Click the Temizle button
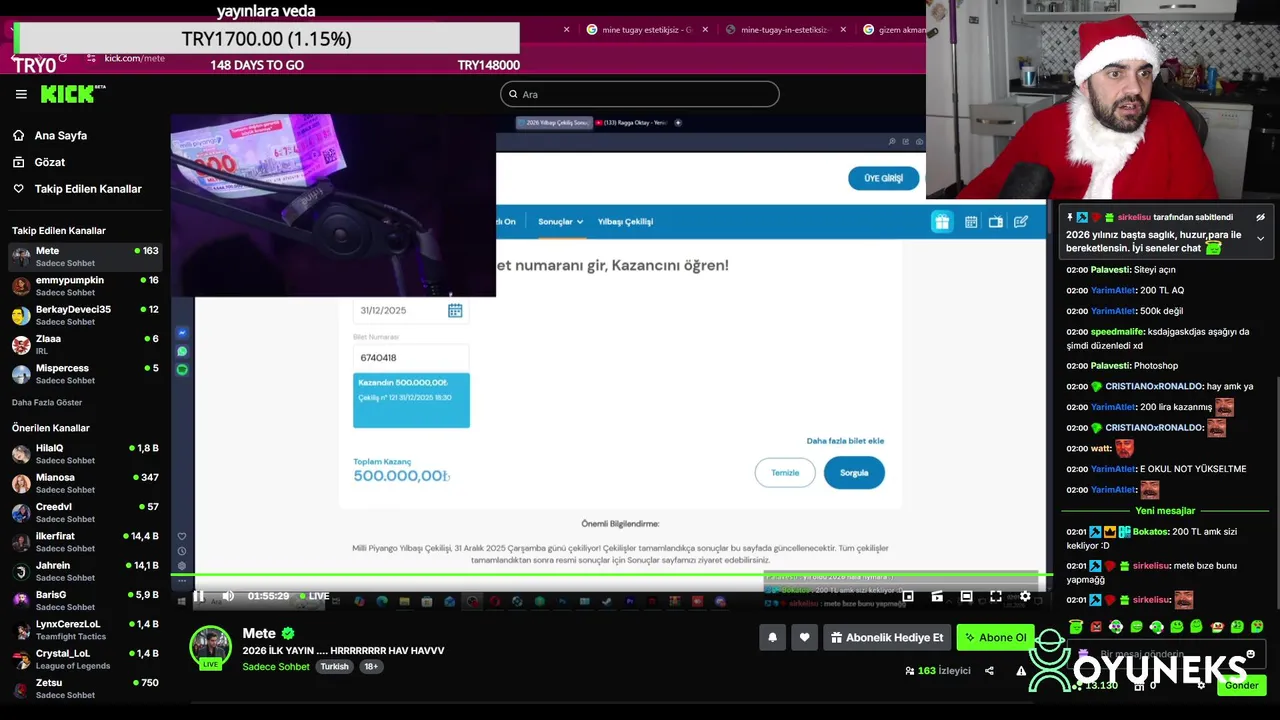This screenshot has width=1280, height=720. 785,473
